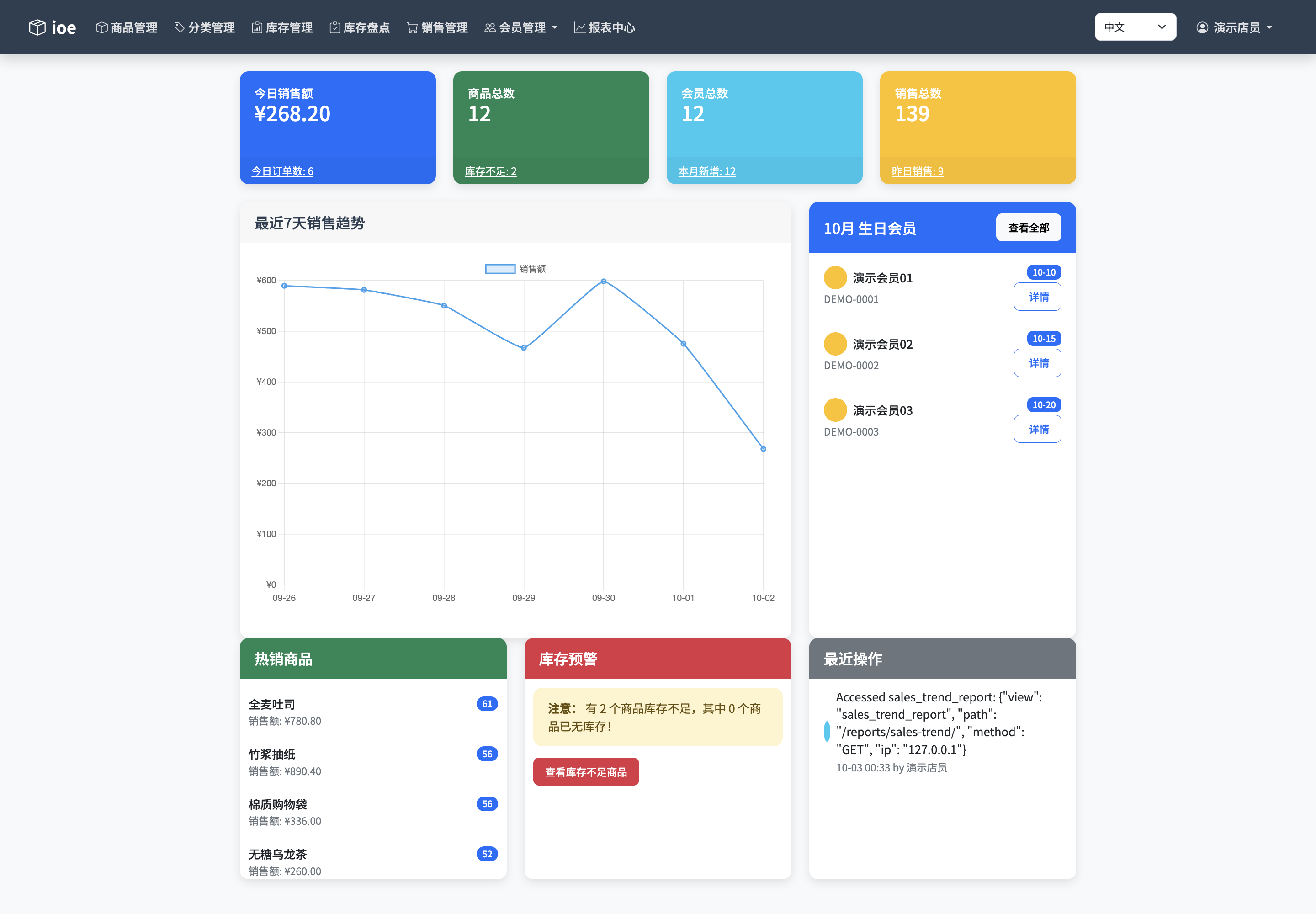Click the Accessed sales_trend_report log entry
The image size is (1316, 914).
943,731
